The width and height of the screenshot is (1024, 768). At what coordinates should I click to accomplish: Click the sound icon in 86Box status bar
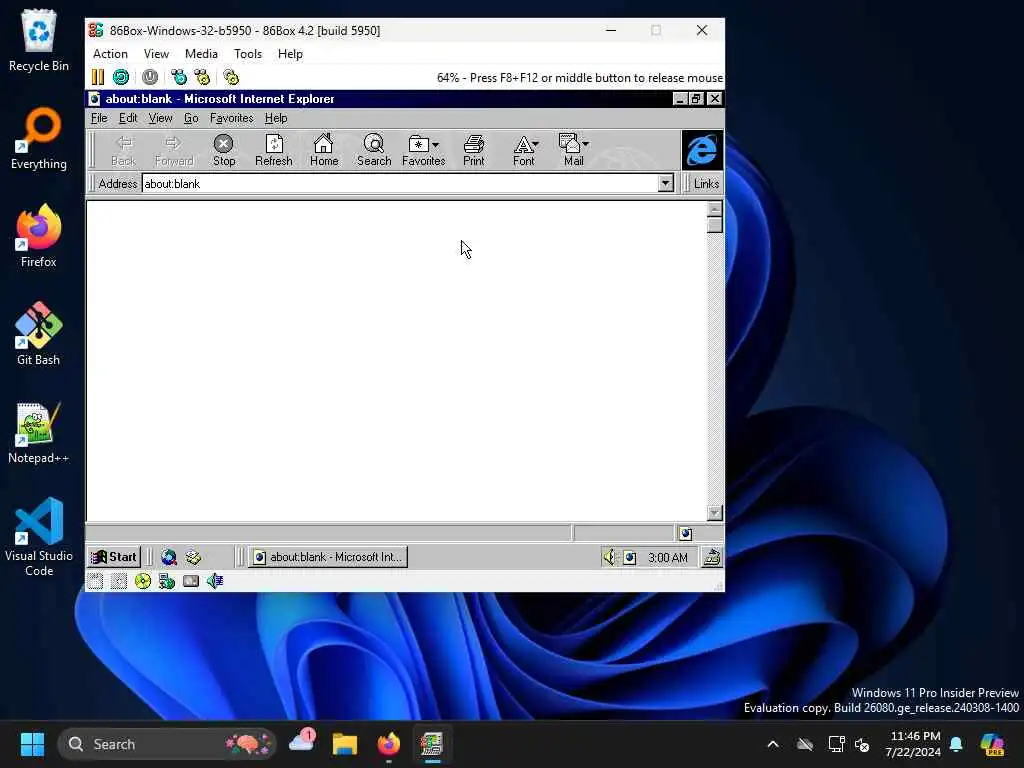click(215, 581)
